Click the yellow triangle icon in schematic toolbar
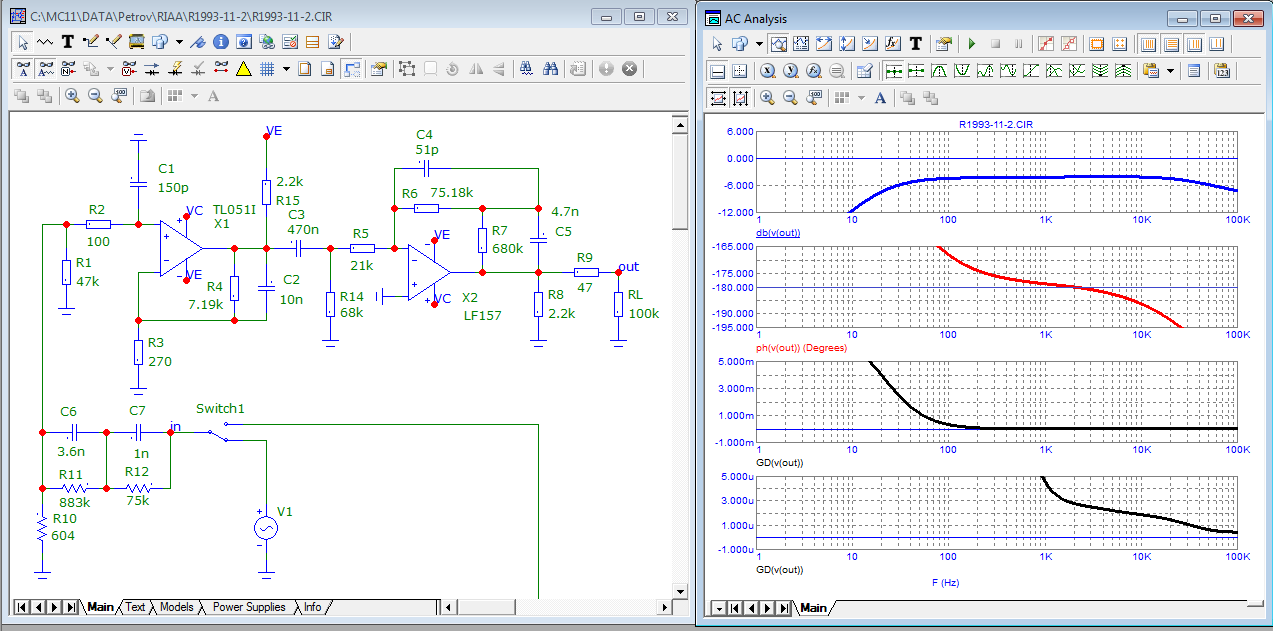This screenshot has width=1273, height=631. [243, 69]
